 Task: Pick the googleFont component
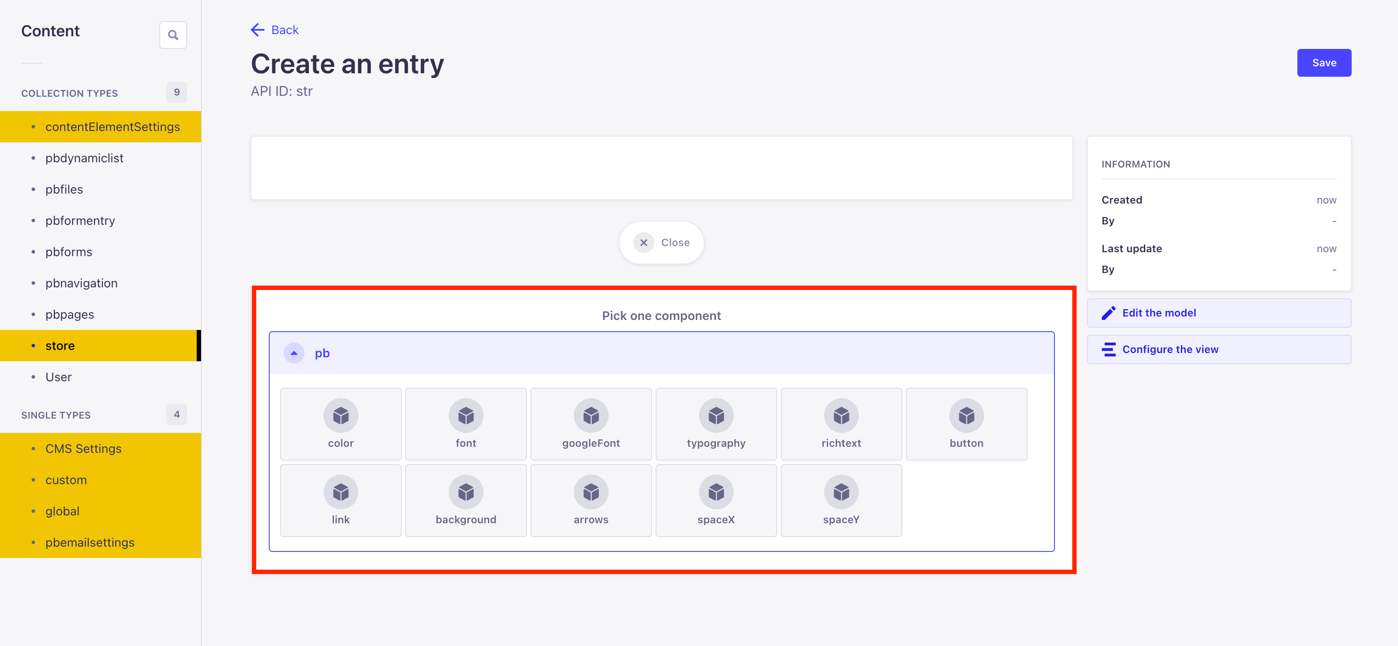coord(591,423)
